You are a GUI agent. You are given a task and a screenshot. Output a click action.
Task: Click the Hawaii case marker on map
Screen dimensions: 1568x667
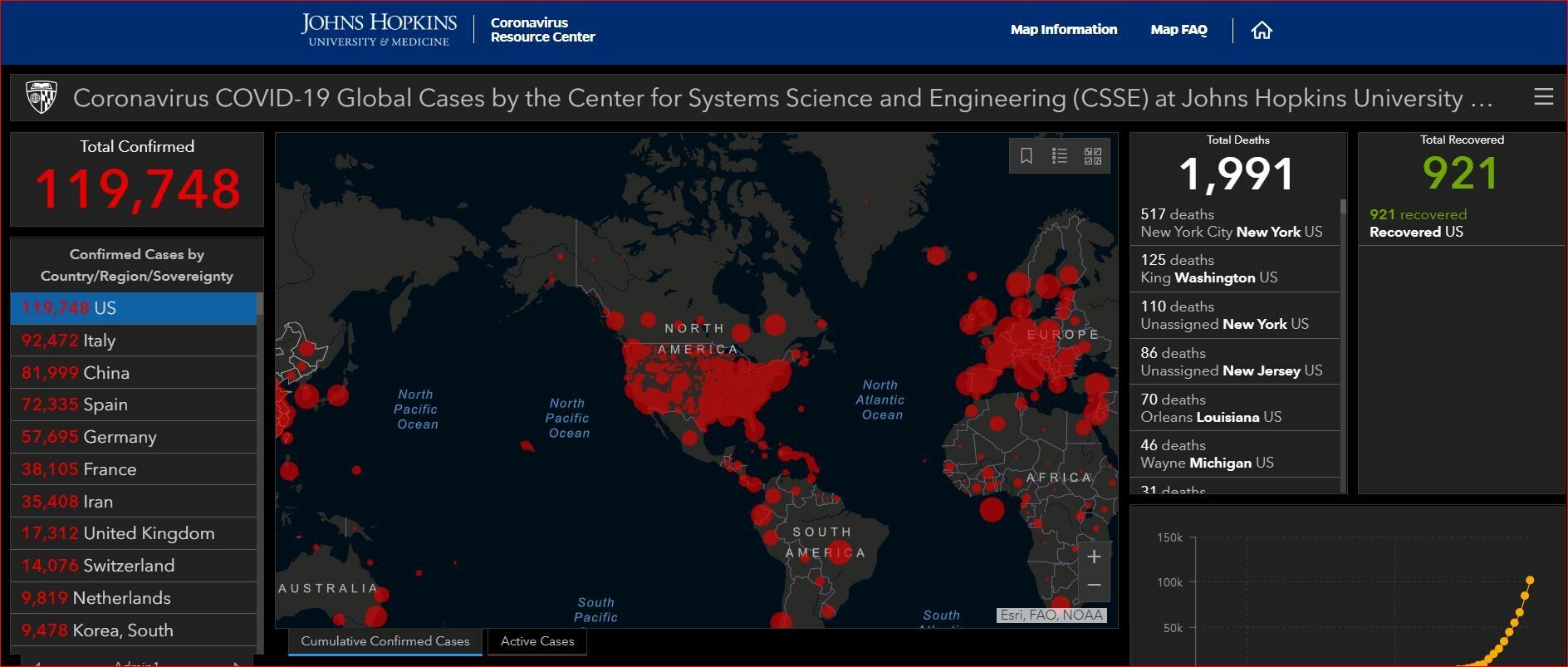click(x=527, y=447)
